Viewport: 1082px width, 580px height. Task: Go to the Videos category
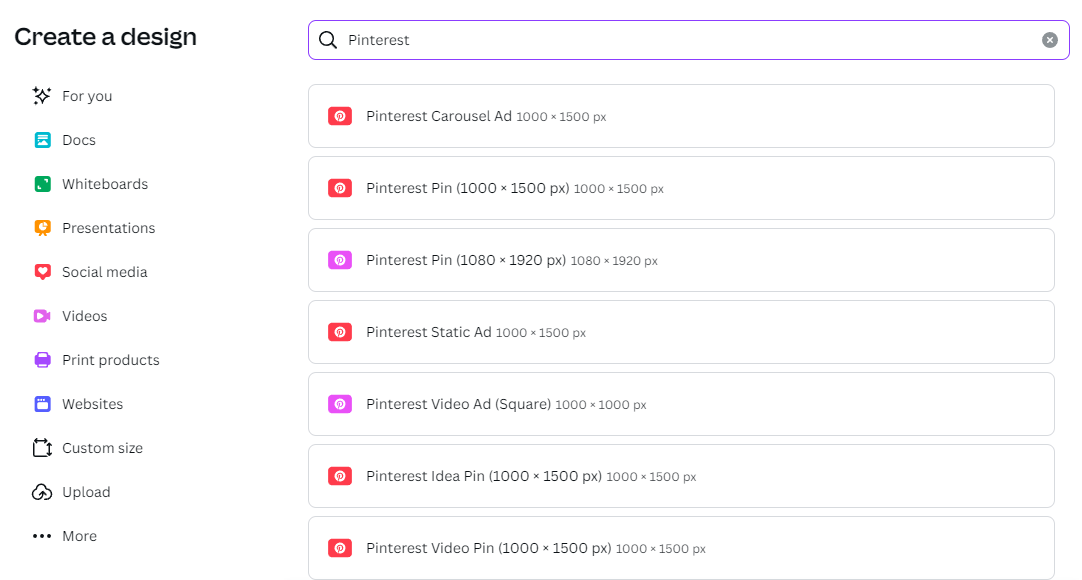point(84,316)
